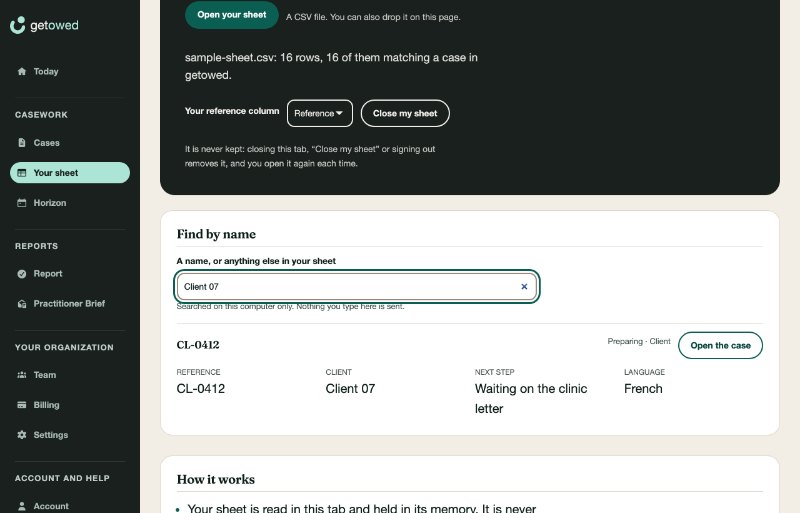Click the client value Client 07
800x513 pixels.
[x=350, y=388]
